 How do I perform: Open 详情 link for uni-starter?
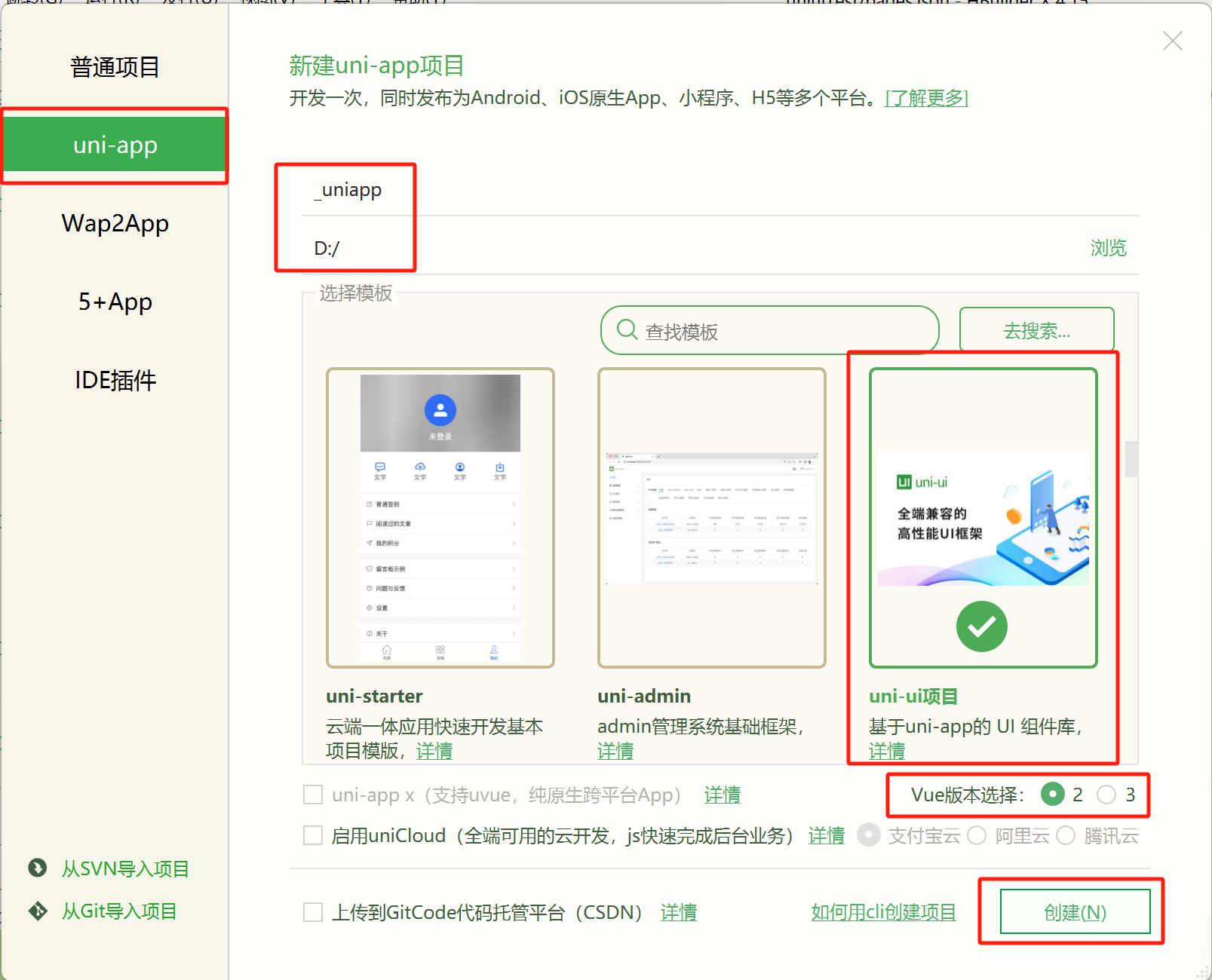(434, 751)
